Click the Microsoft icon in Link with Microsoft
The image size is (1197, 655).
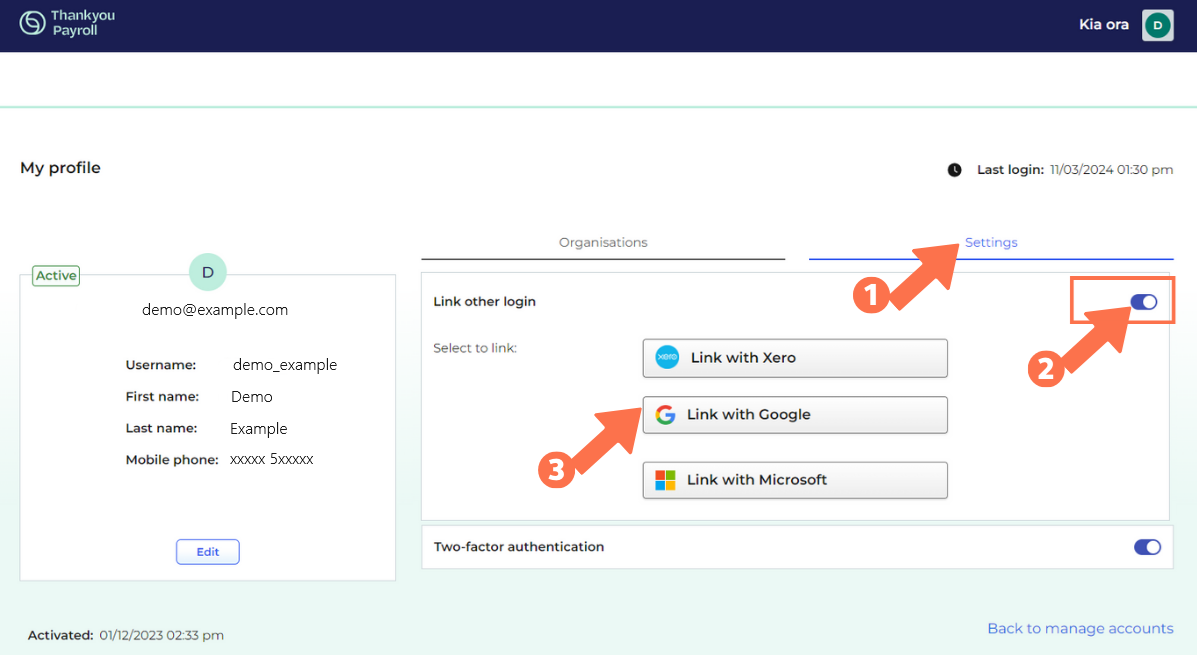tap(666, 480)
